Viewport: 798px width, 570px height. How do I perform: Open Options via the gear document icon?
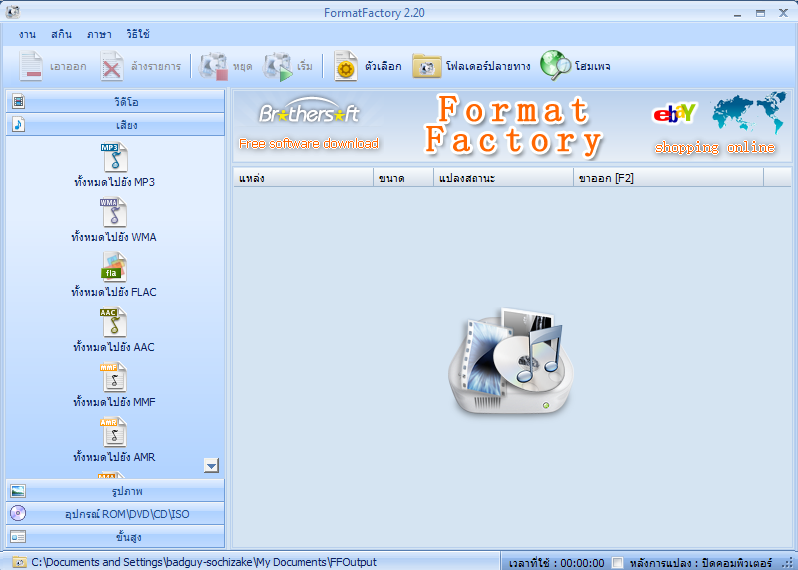[x=346, y=66]
